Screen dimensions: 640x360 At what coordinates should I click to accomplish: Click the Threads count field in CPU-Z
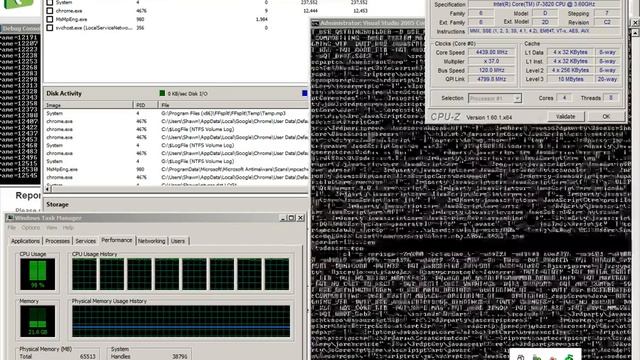(x=611, y=98)
